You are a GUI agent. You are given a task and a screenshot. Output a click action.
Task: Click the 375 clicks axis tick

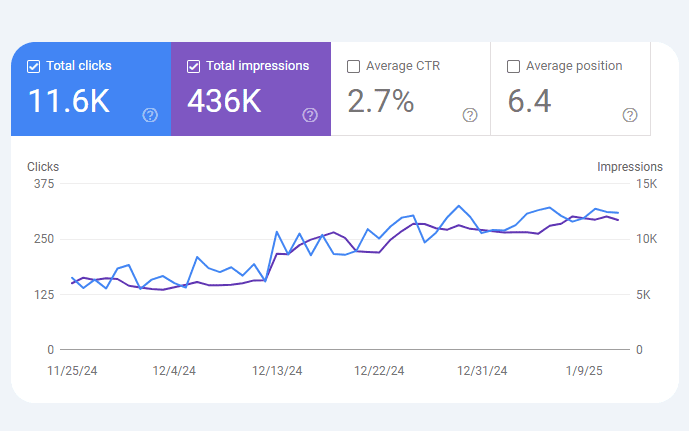pos(43,184)
